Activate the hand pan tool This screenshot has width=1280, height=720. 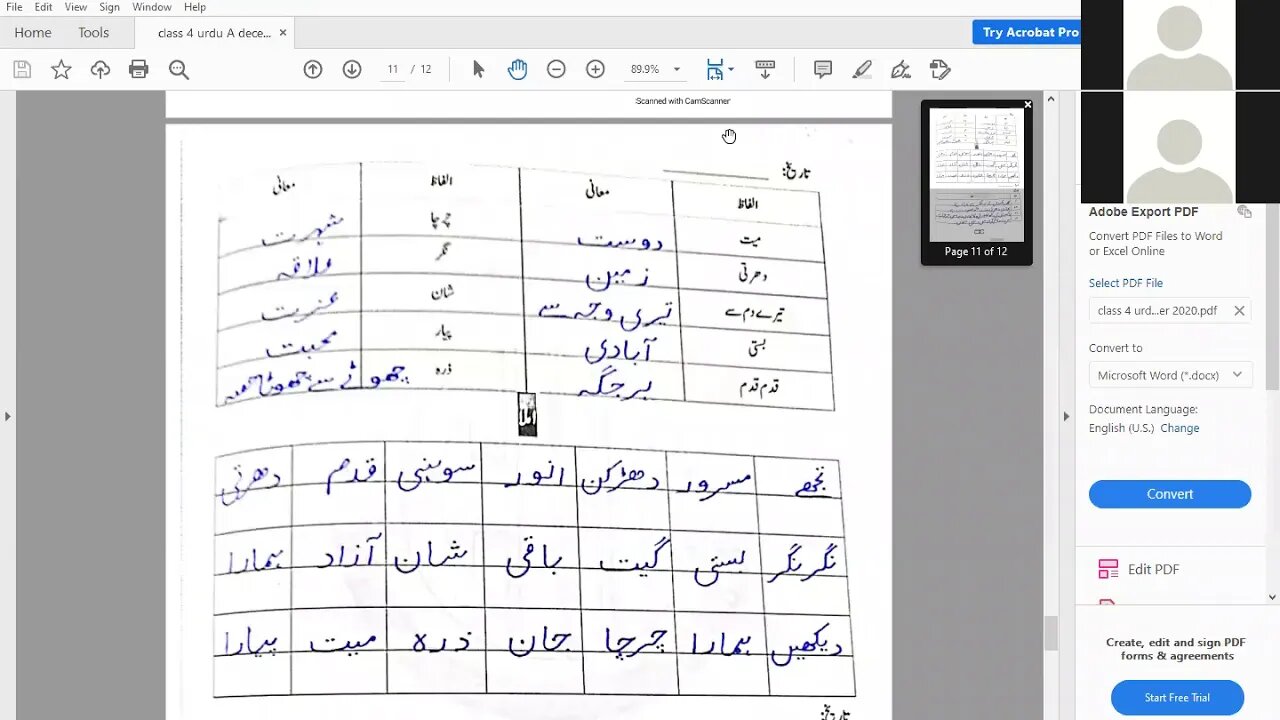click(517, 69)
